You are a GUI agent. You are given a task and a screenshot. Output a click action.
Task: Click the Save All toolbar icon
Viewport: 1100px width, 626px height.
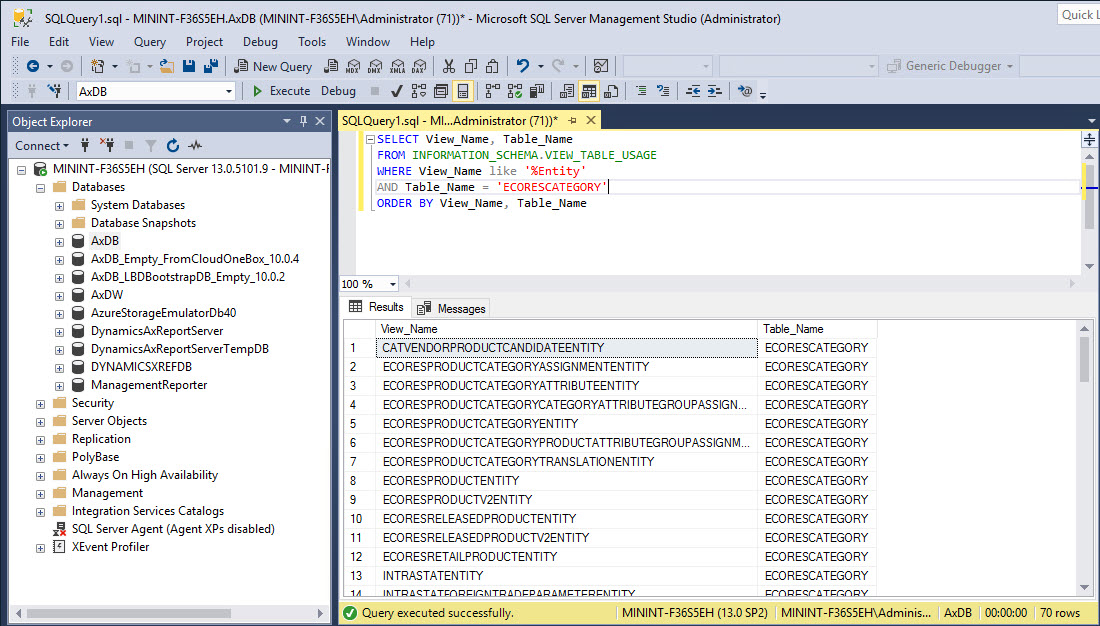coord(210,67)
